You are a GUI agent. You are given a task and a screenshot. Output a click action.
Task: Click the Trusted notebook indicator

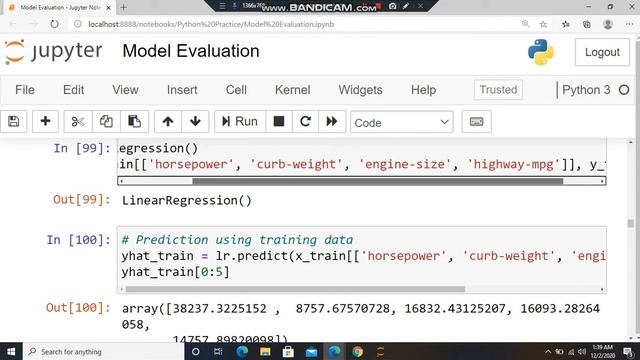[498, 90]
